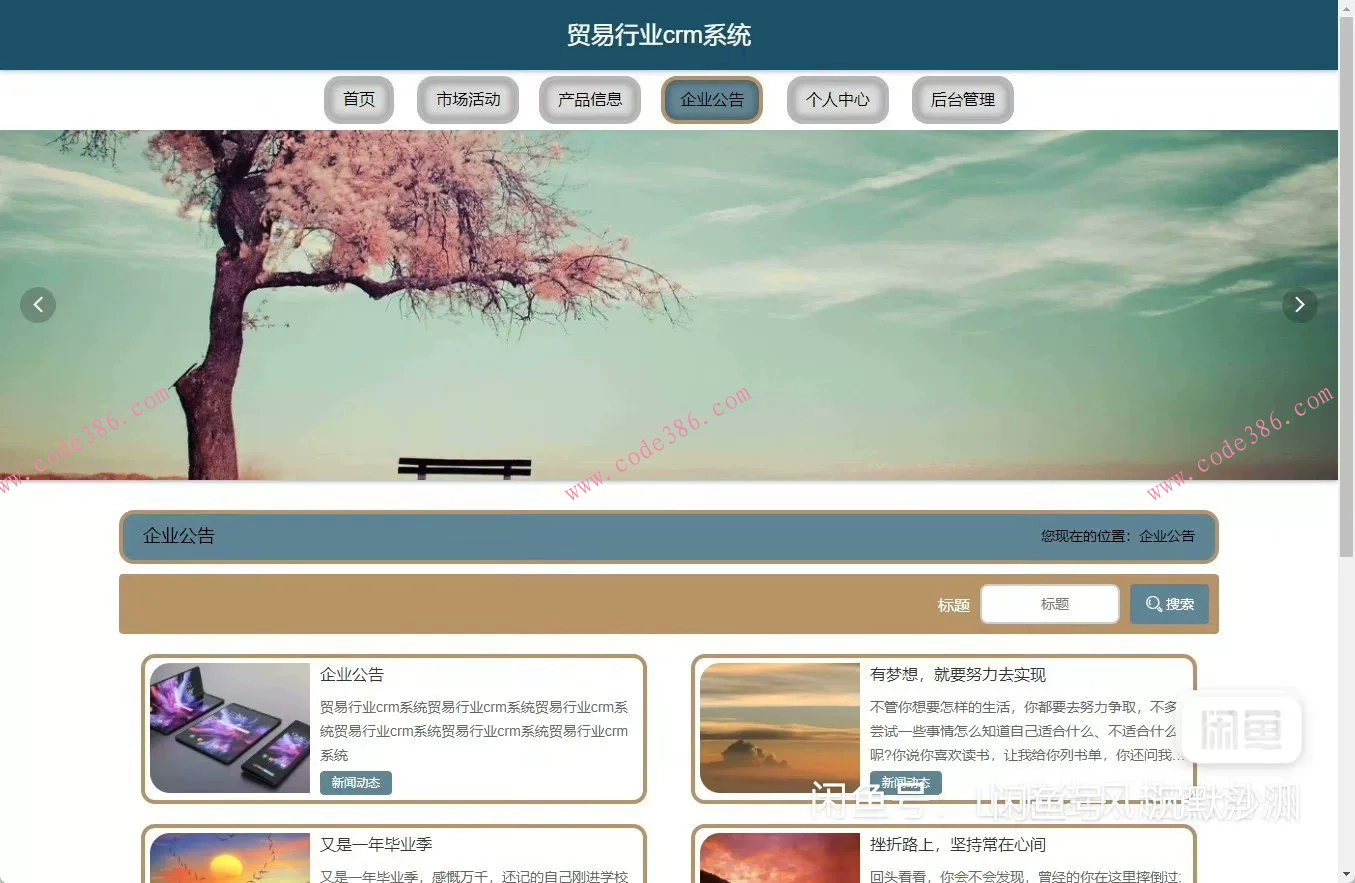Screen dimensions: 1355x883
Task: Click the 新闻动态 tag under 有梦想 article
Action: tap(906, 783)
